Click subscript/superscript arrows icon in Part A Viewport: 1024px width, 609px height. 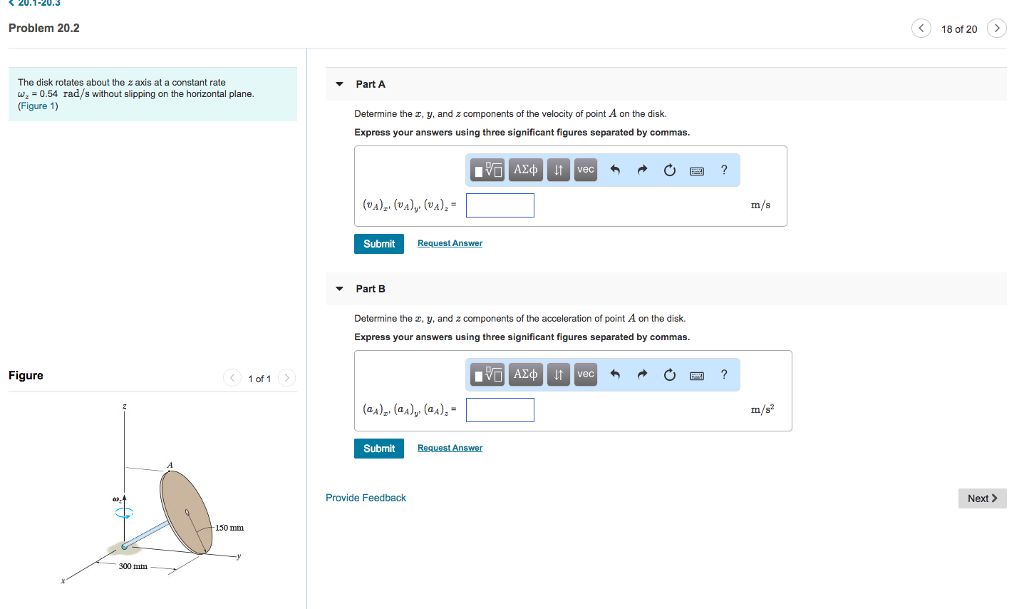click(x=558, y=170)
